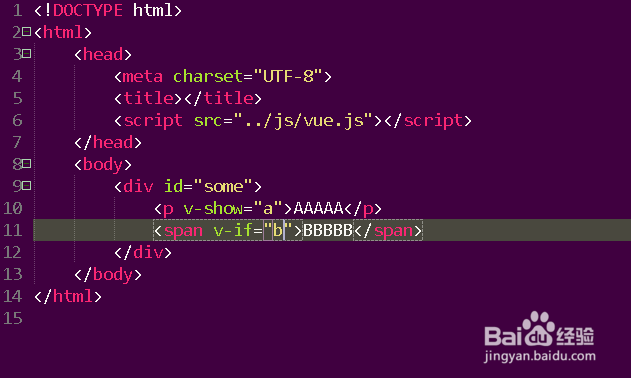Click the DOCTYPE keyword on line one
Image resolution: width=631 pixels, height=378 pixels.
tap(88, 10)
